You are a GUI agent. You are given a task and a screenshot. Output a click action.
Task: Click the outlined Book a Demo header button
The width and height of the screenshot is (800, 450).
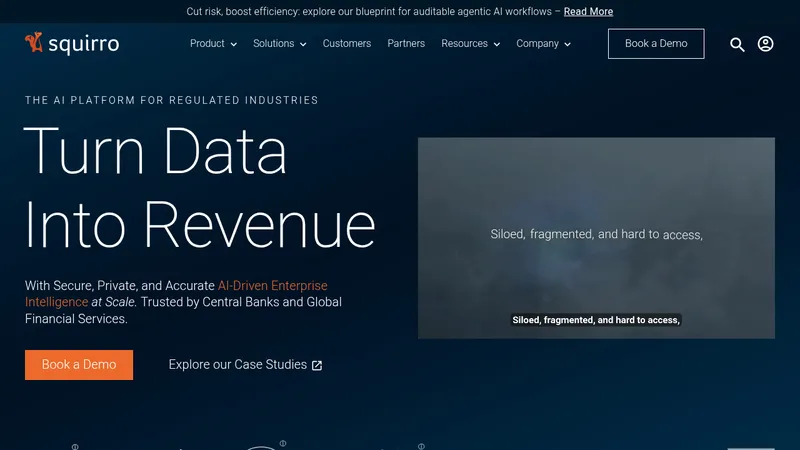[x=656, y=43]
